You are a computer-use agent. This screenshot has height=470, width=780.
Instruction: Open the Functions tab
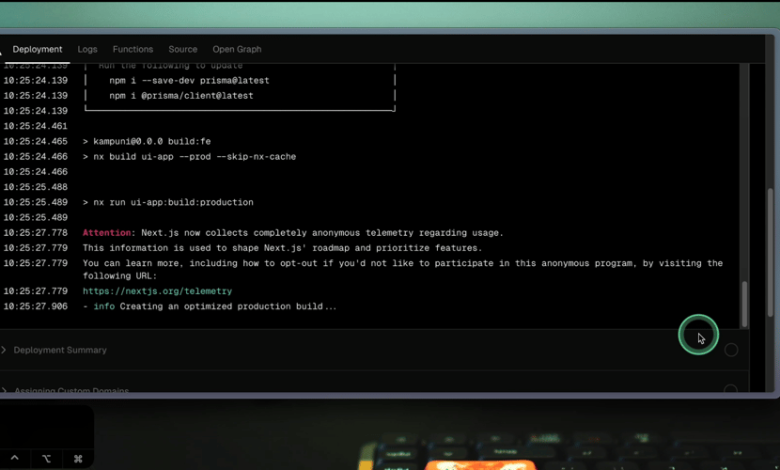click(132, 49)
